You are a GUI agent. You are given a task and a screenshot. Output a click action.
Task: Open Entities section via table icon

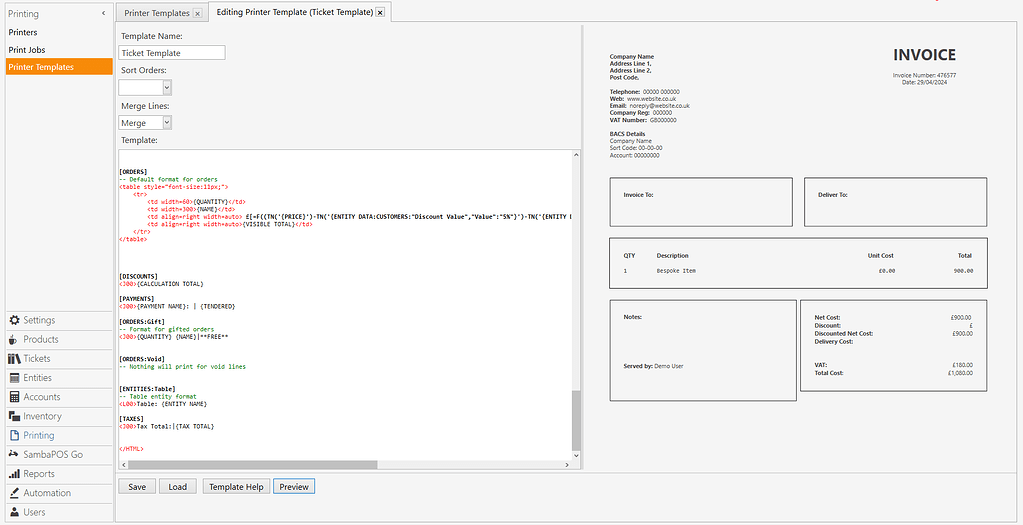(14, 378)
